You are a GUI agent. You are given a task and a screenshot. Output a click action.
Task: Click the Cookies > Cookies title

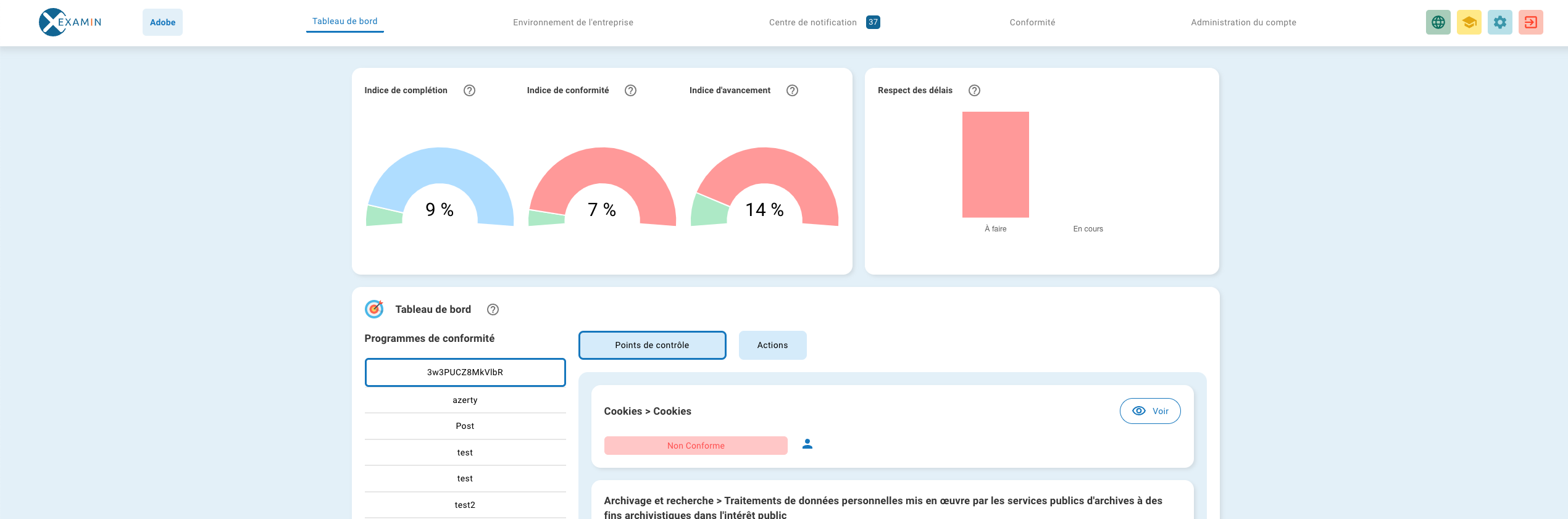coord(648,411)
